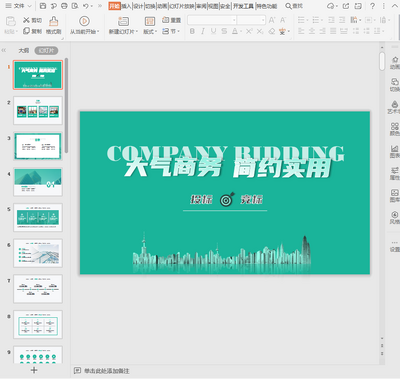Open Color (颜色) icon in right sidebar

pos(395,129)
